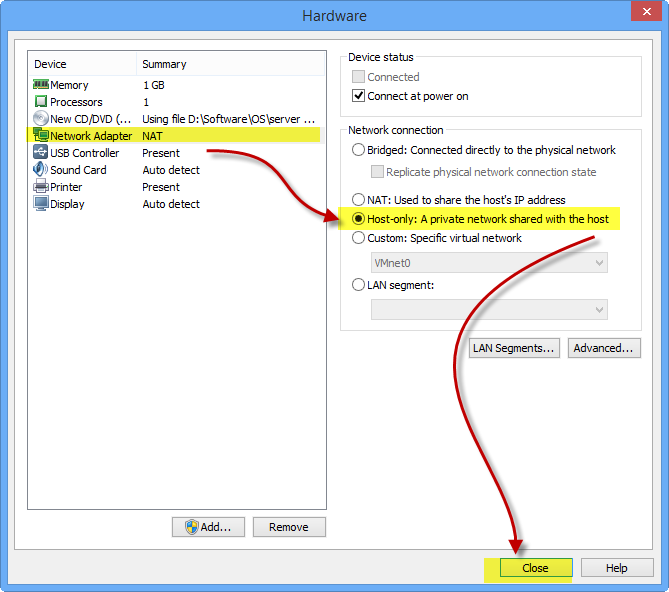
Task: Open the VMnet0 virtual network dropdown
Action: (x=489, y=263)
